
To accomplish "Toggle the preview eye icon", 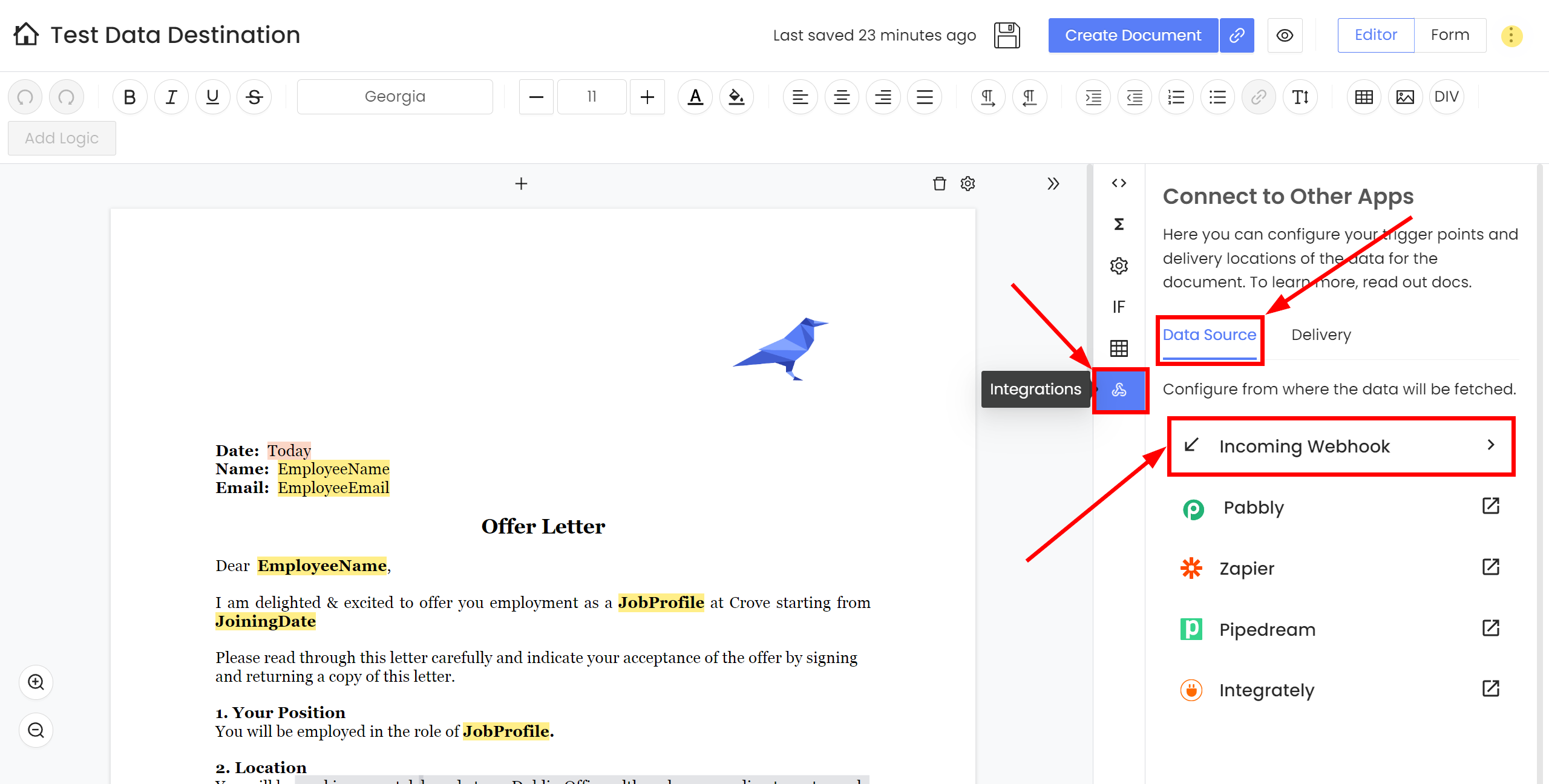I will (1285, 35).
